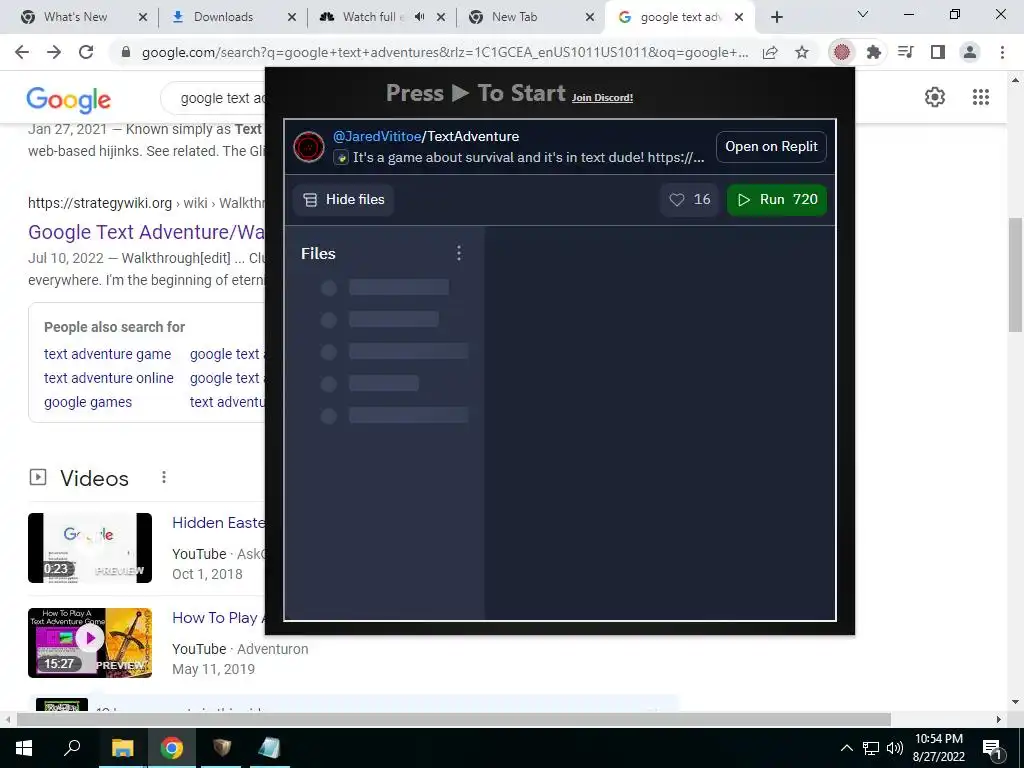Open the box package app in taskbar
Screen dimensions: 1024x768
click(x=221, y=748)
